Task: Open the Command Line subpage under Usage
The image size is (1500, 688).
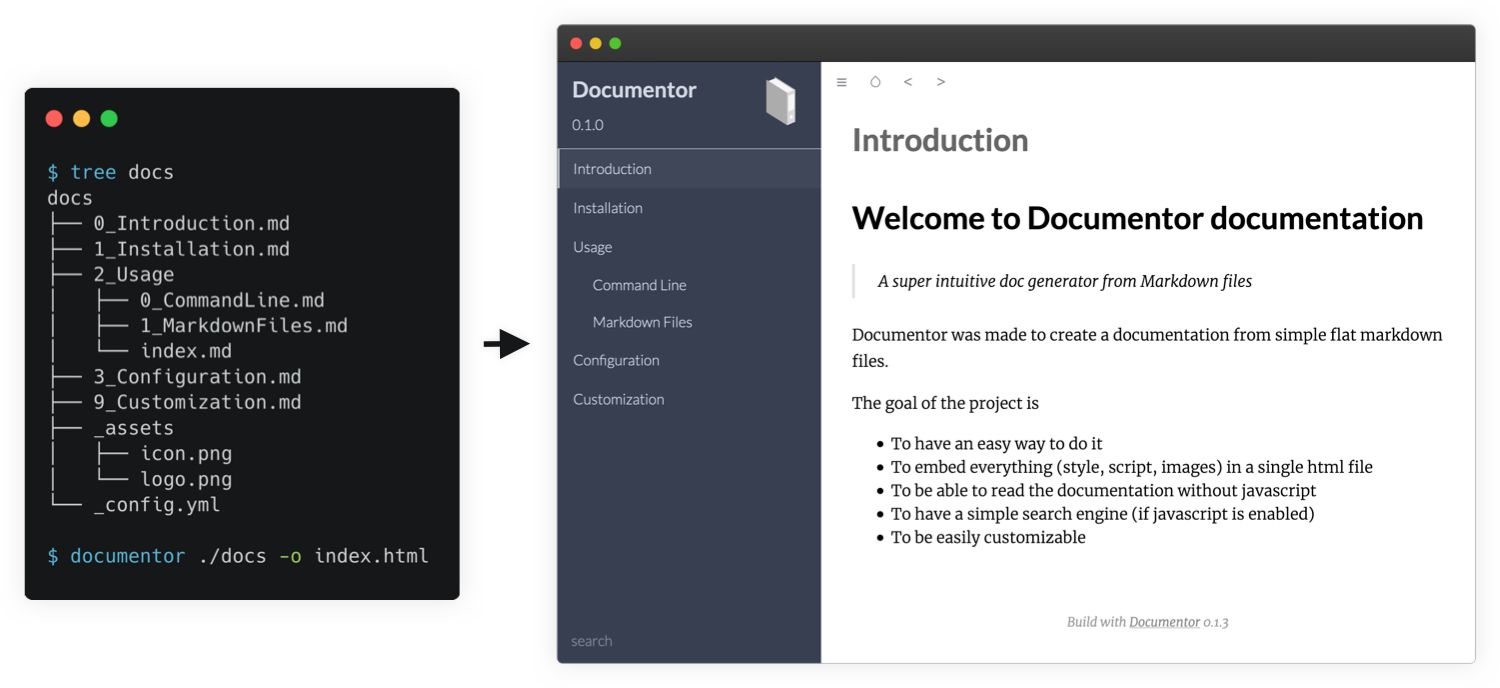Action: pos(640,284)
